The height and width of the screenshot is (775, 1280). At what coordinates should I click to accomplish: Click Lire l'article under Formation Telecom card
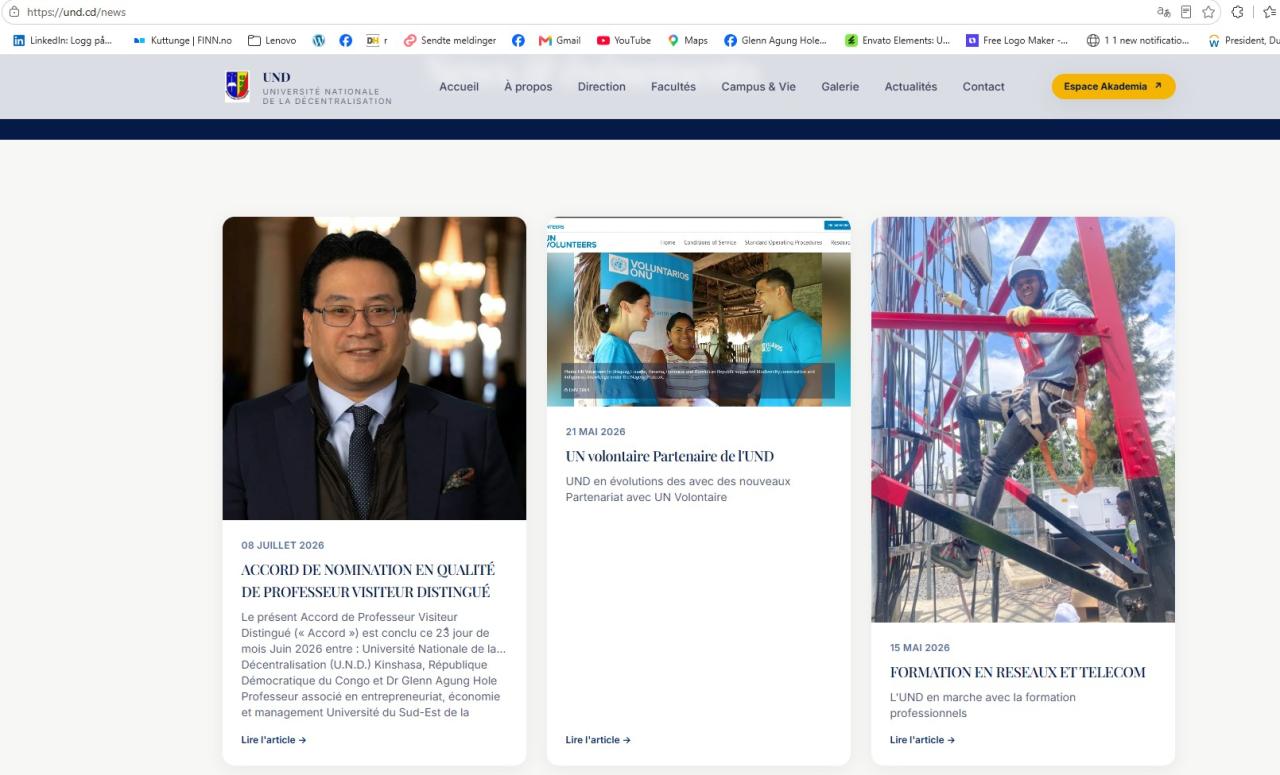[x=922, y=740]
